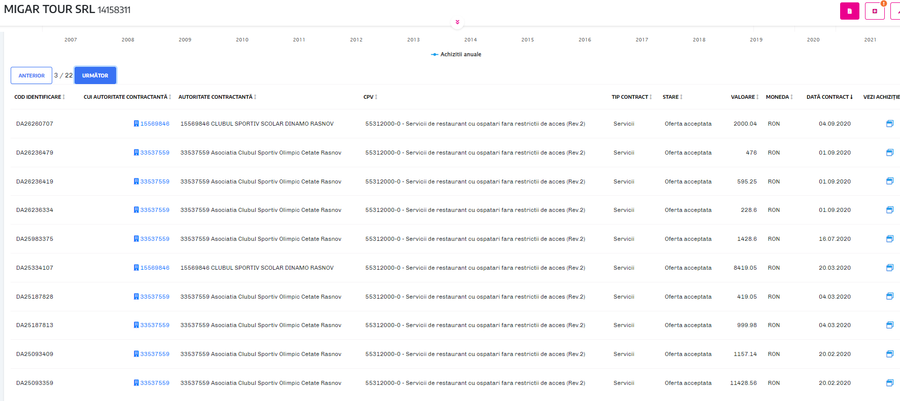The height and width of the screenshot is (401, 900).
Task: Go to next page with URMĂTOR
Action: [95, 75]
